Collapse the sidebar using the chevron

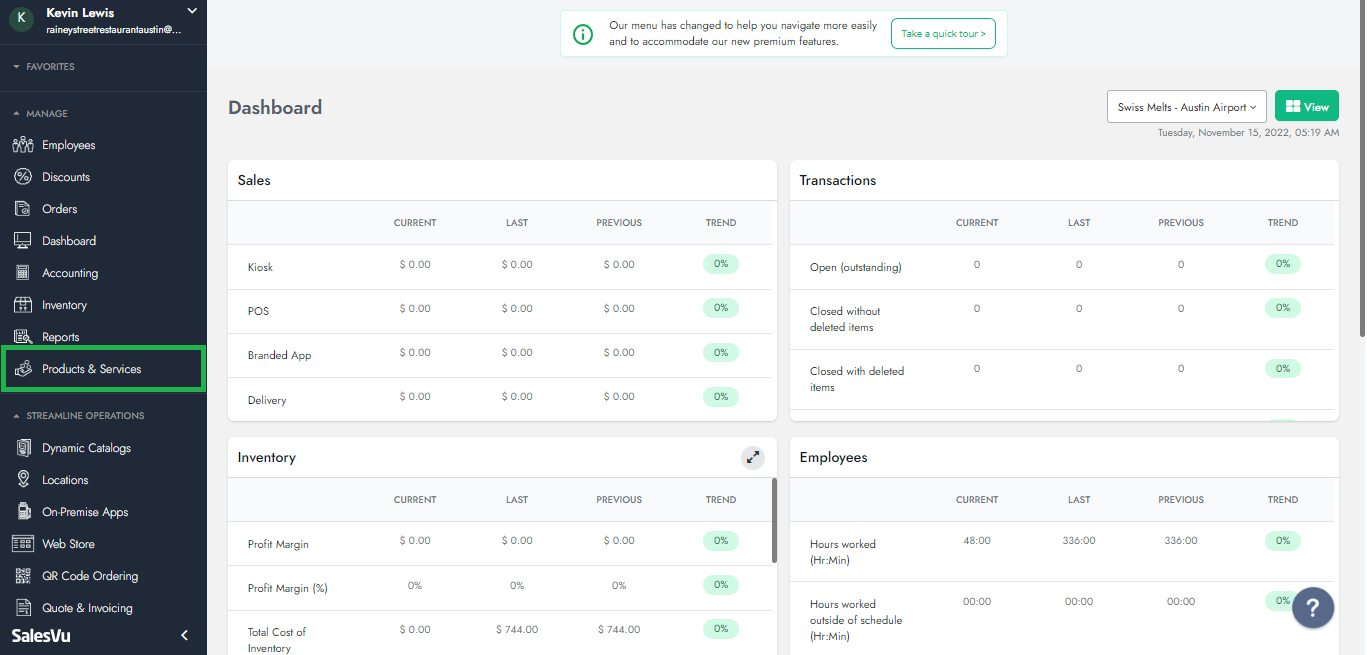pyautogui.click(x=184, y=635)
